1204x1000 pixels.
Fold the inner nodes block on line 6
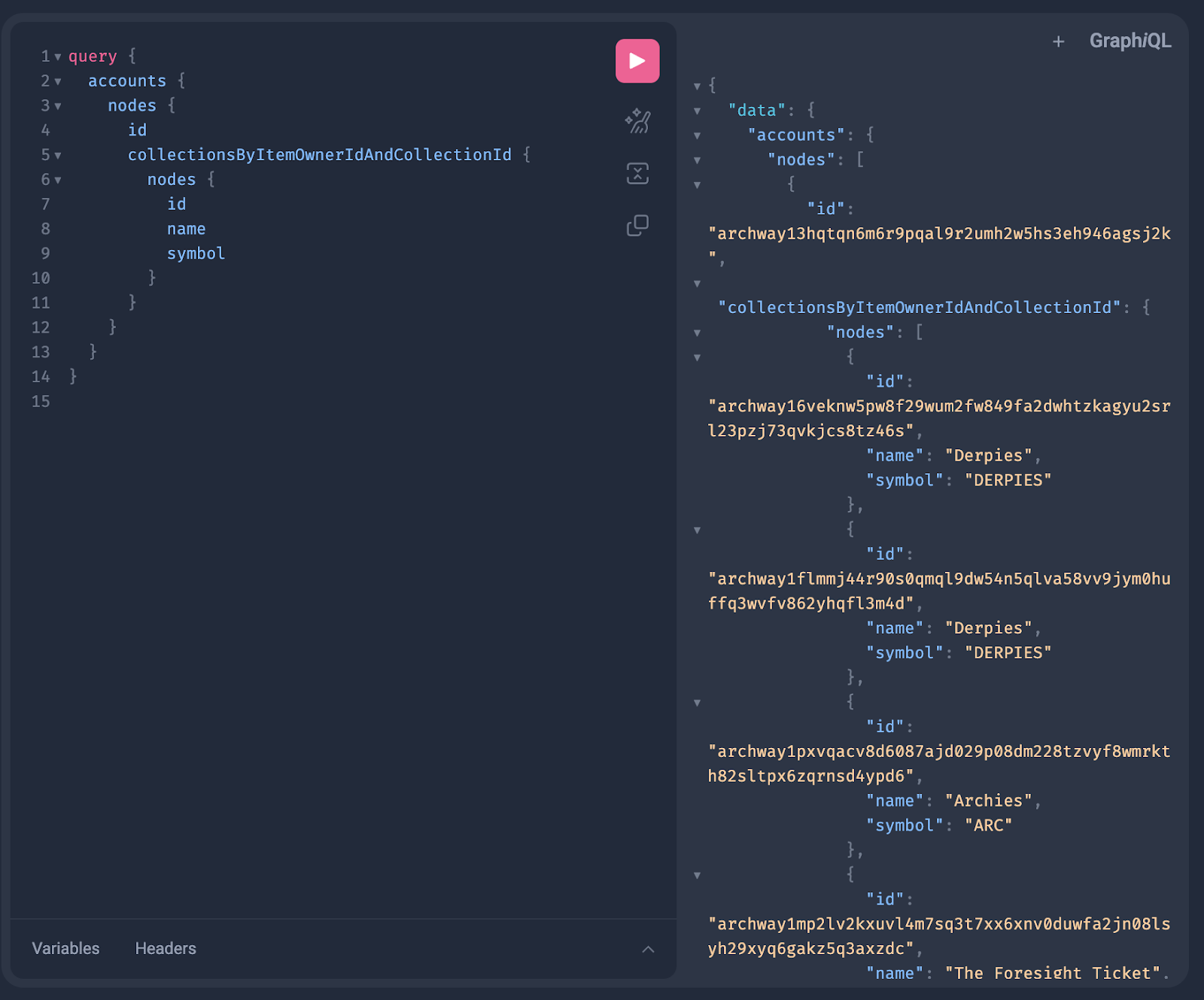pos(58,181)
